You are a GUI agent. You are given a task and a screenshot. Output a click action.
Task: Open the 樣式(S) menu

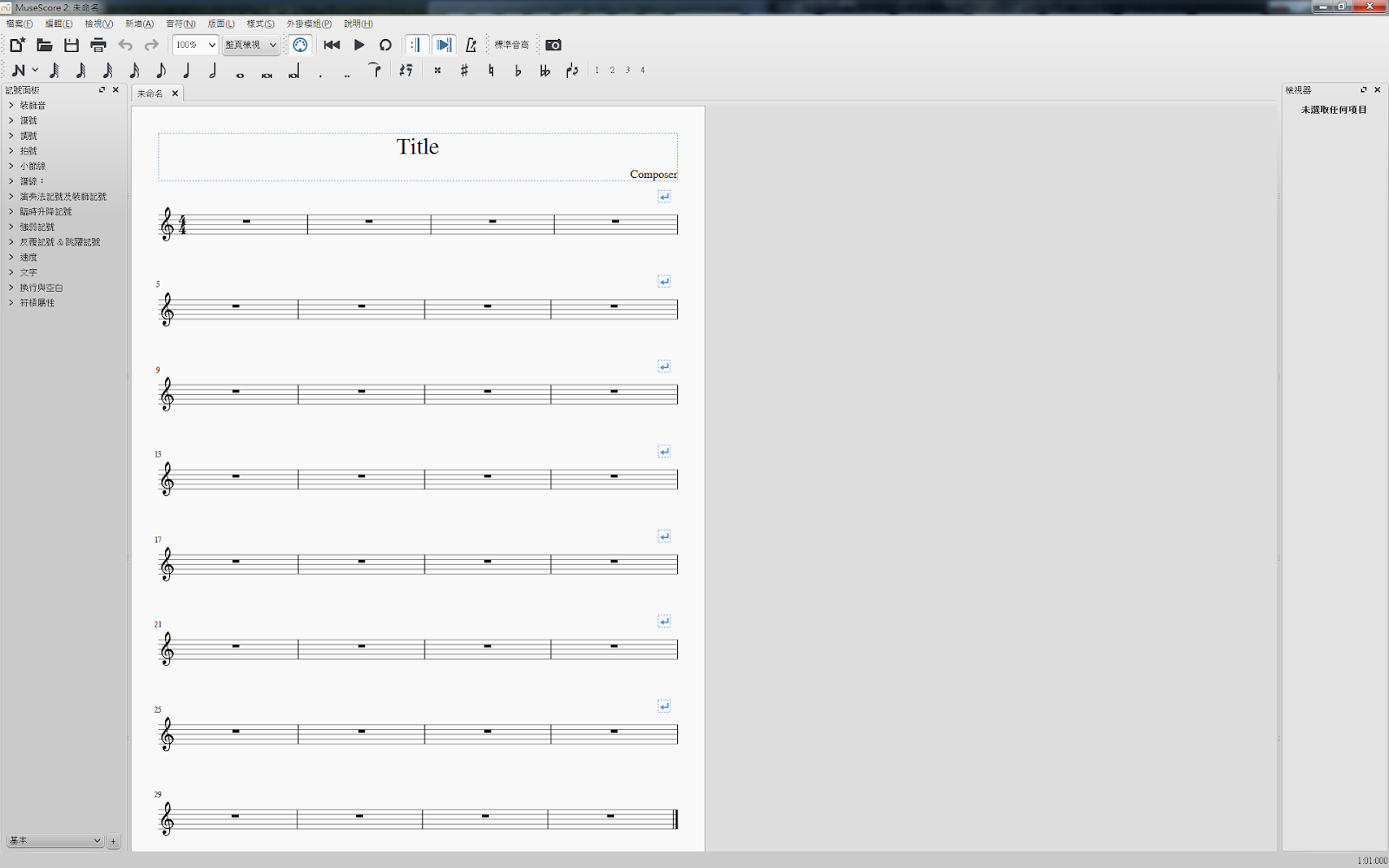click(259, 23)
